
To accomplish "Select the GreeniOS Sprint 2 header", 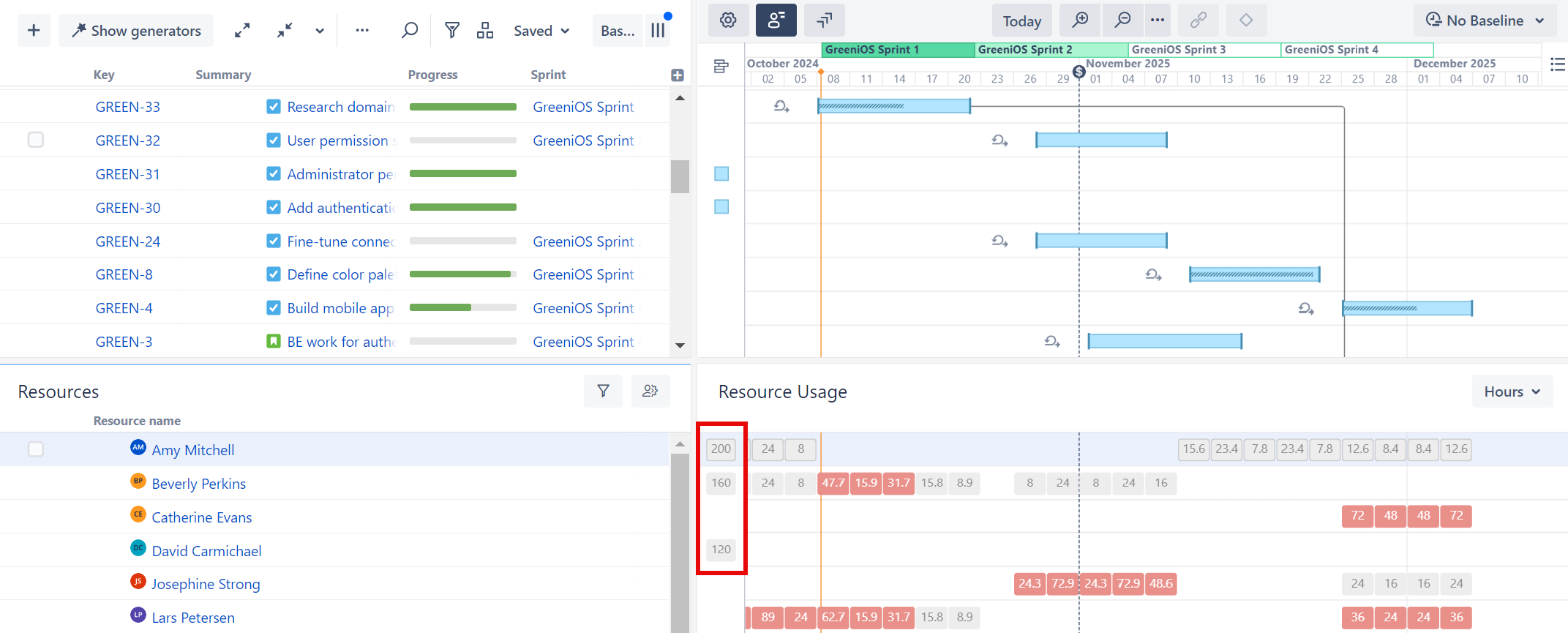I will 1051,50.
